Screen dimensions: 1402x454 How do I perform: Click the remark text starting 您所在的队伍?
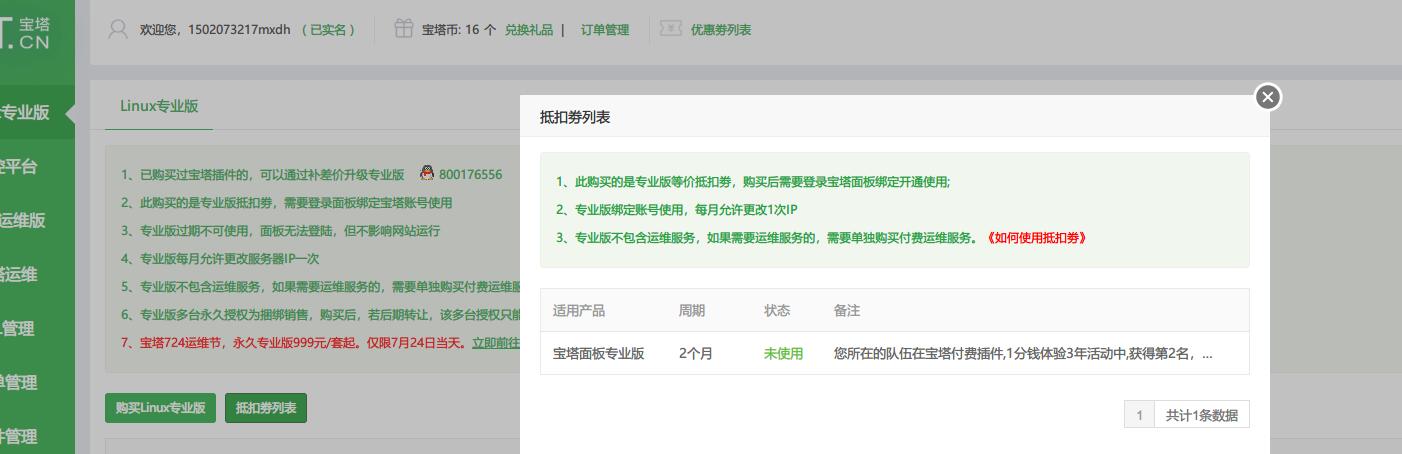click(1023, 354)
